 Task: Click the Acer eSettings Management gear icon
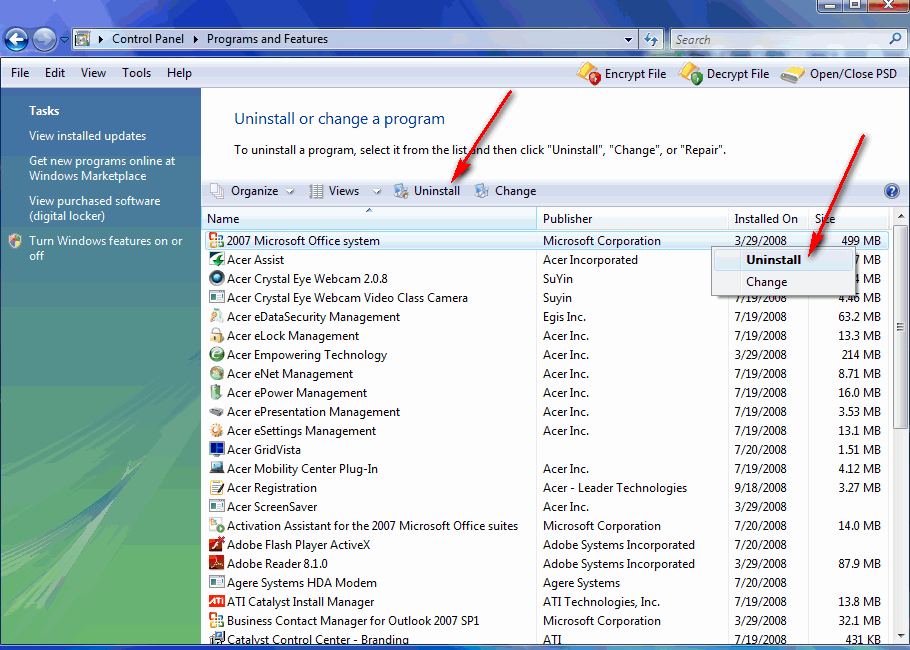point(216,431)
